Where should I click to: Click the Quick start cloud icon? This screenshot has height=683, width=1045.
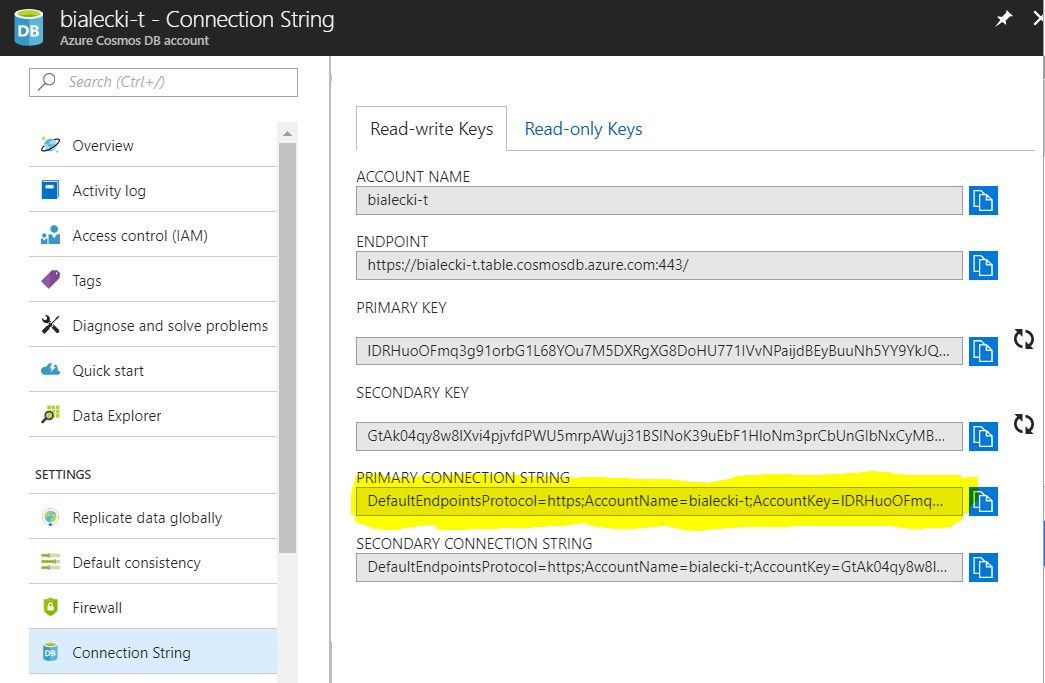click(x=50, y=369)
